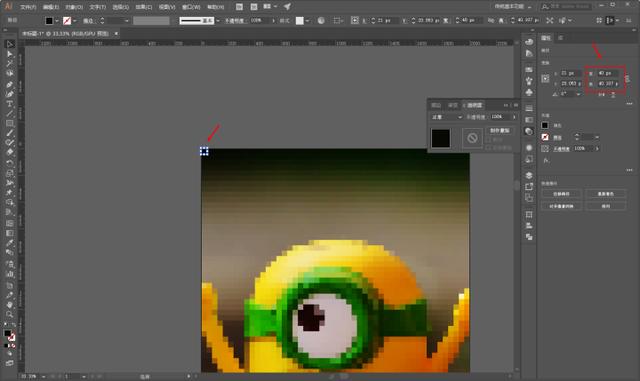
Task: Open the Color palette panel icon in dock
Action: 529,42
